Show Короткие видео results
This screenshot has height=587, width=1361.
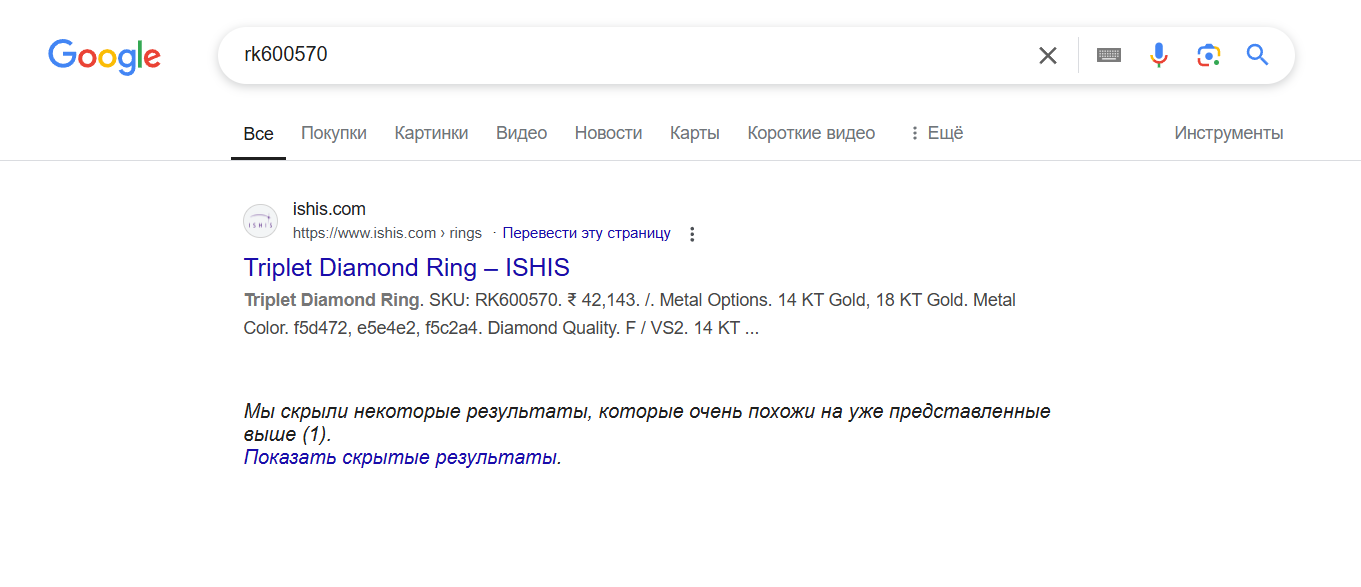pyautogui.click(x=810, y=133)
